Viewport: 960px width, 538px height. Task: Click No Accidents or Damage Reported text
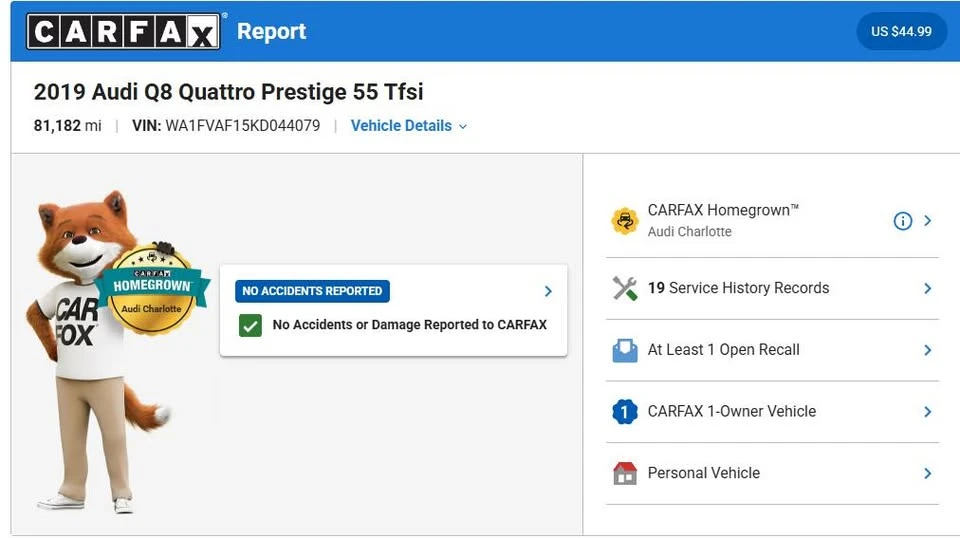410,325
